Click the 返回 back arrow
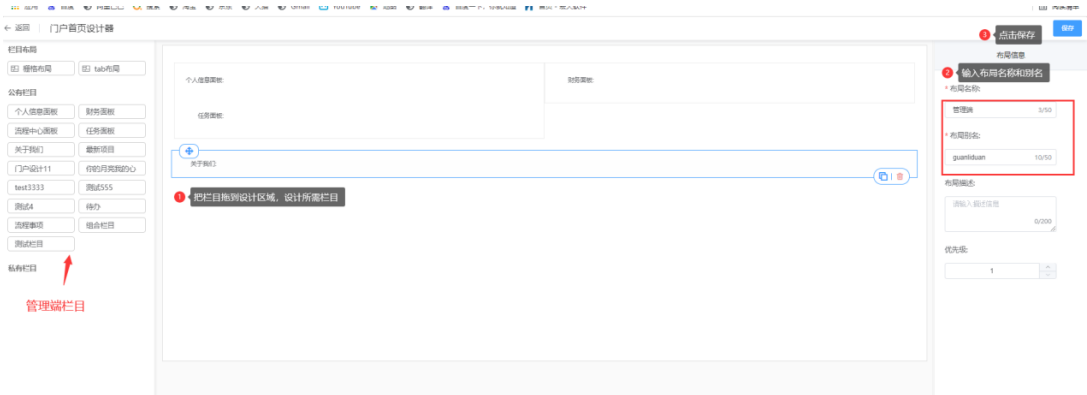Image resolution: width=1087 pixels, height=395 pixels. pyautogui.click(x=17, y=28)
